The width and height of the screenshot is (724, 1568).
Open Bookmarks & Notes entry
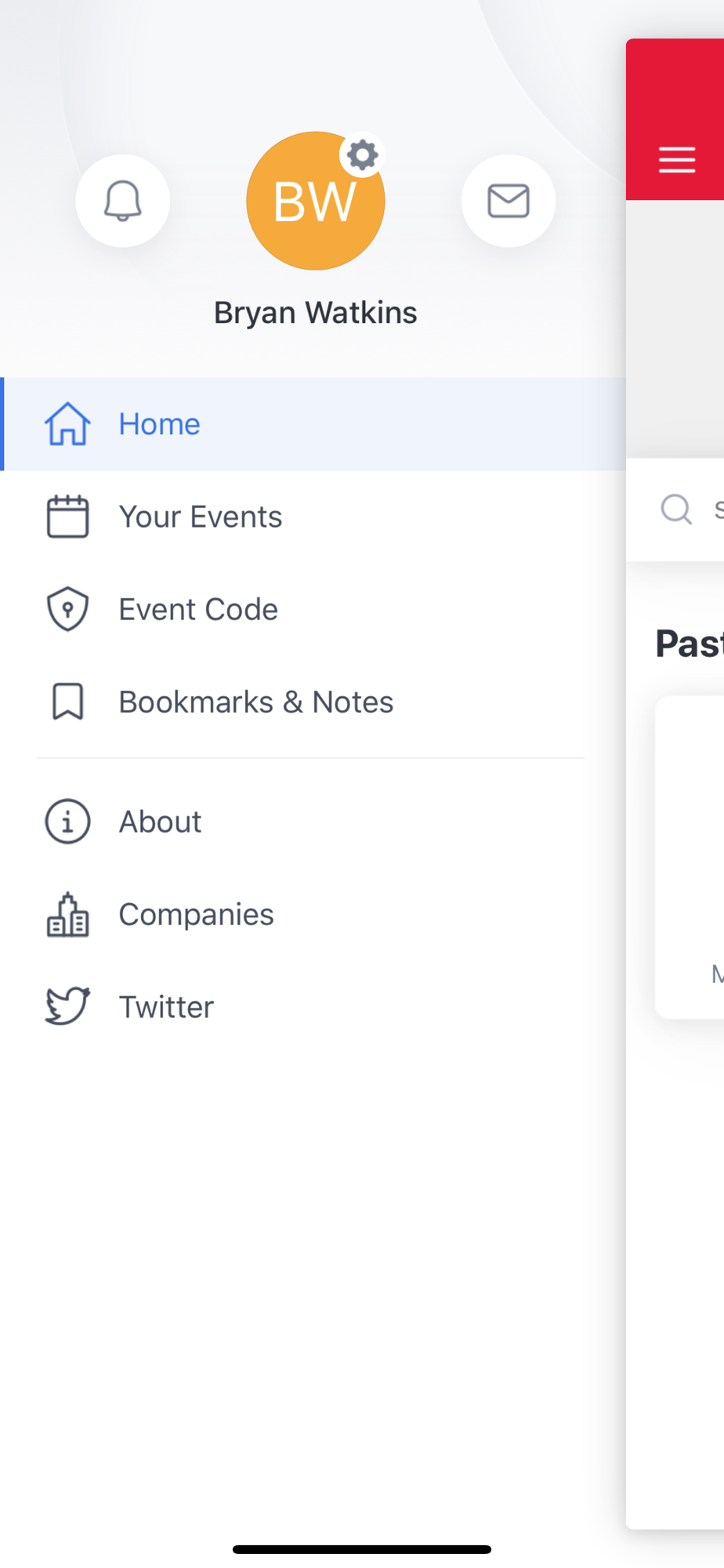[x=313, y=702]
